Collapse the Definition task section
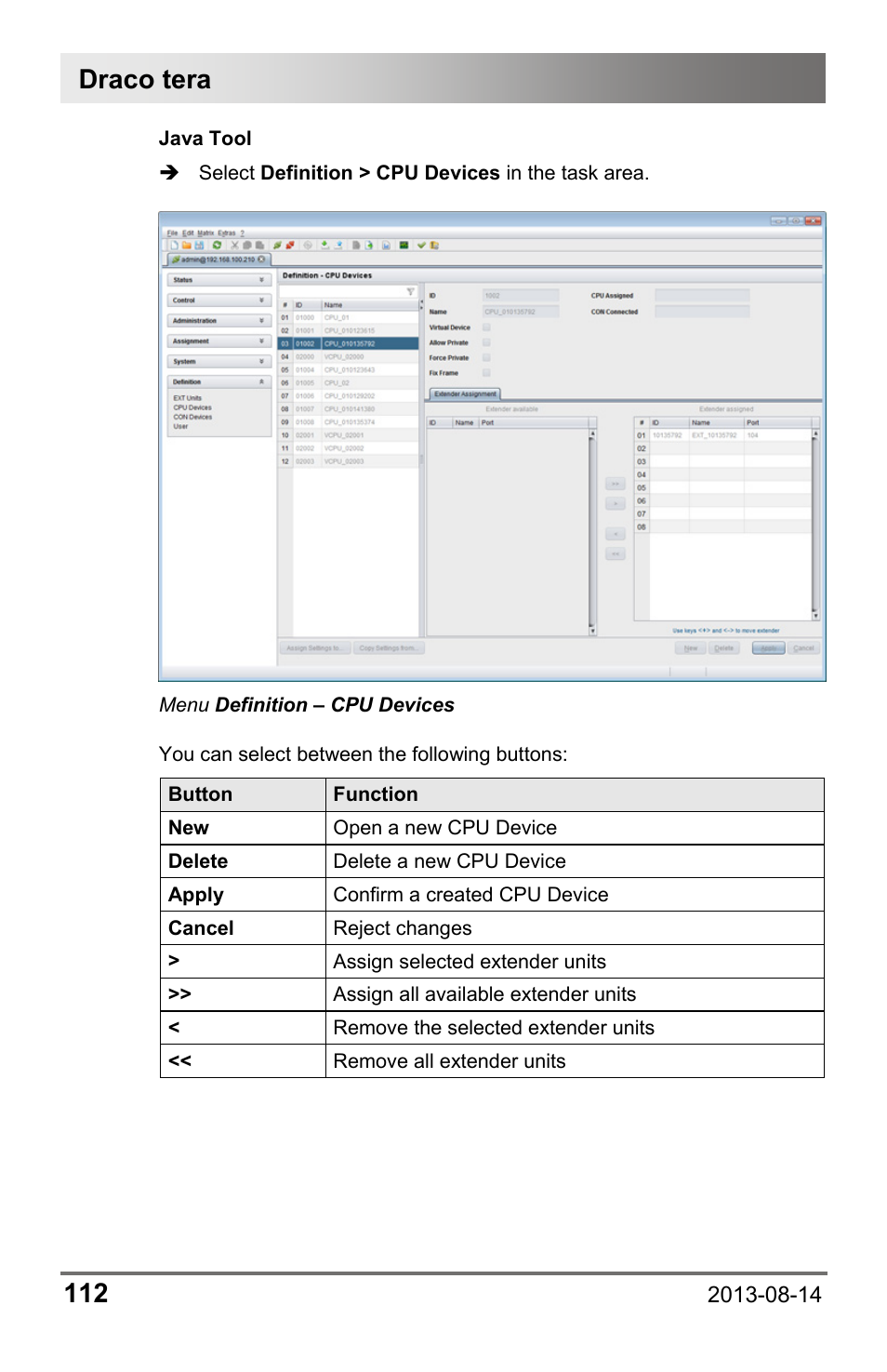The height and width of the screenshot is (1372, 887). click(x=218, y=382)
